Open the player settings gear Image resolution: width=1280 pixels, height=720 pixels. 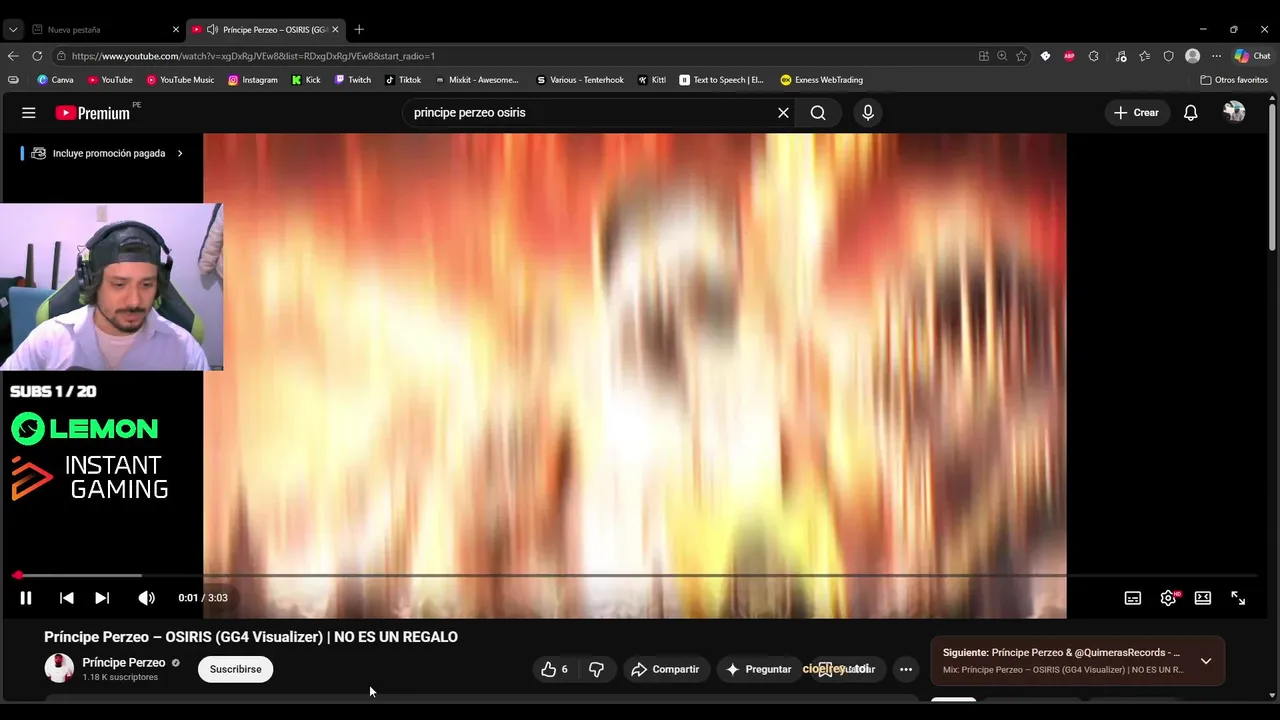pyautogui.click(x=1168, y=598)
